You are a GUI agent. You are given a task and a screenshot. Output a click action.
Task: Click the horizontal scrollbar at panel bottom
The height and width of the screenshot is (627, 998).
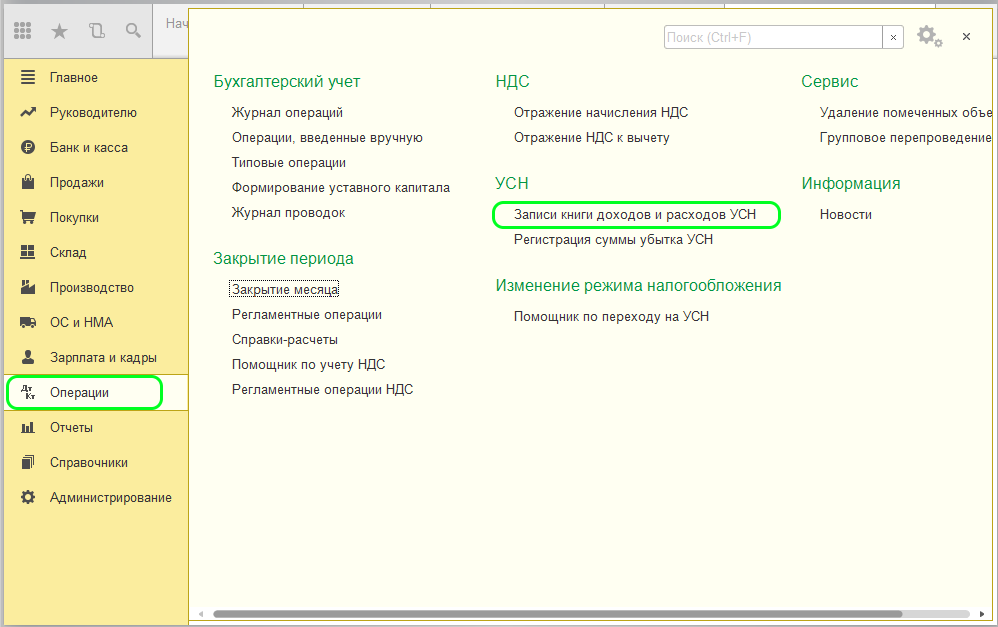557,614
